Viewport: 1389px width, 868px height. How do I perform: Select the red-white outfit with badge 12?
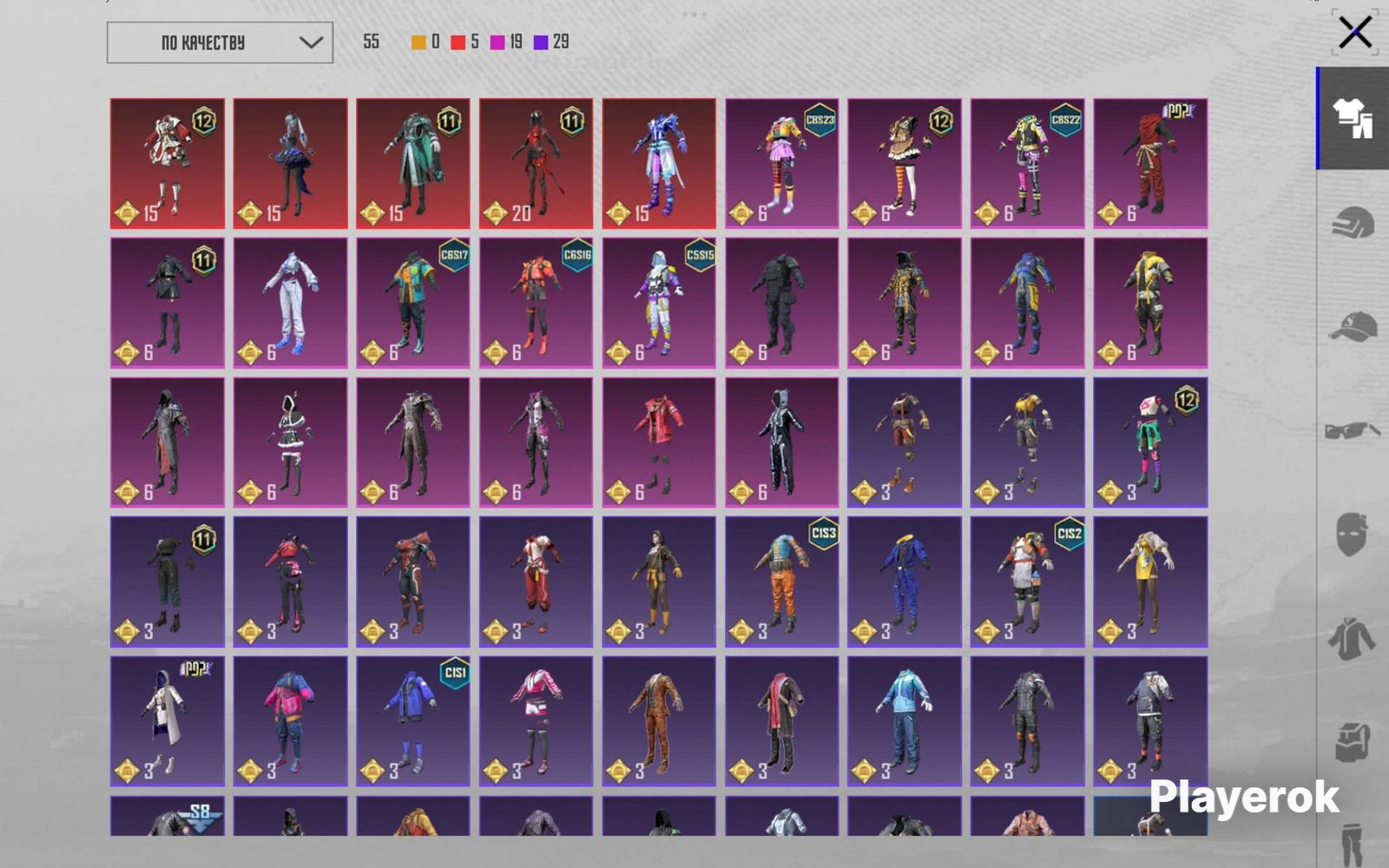coord(168,164)
